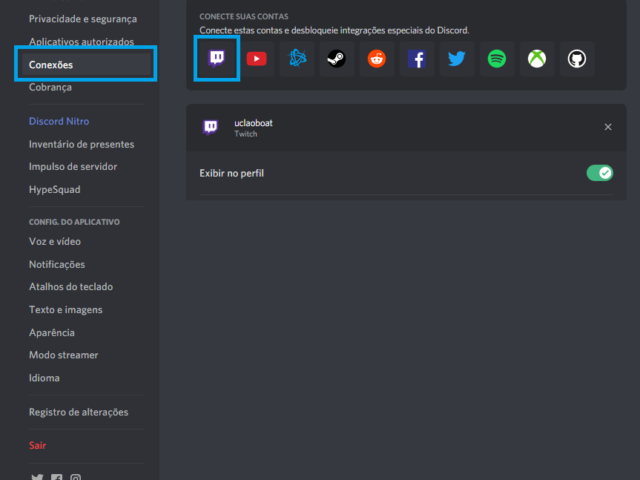Screen dimensions: 640x480
Task: Toggle Exibir no perfil switch
Action: (600, 173)
